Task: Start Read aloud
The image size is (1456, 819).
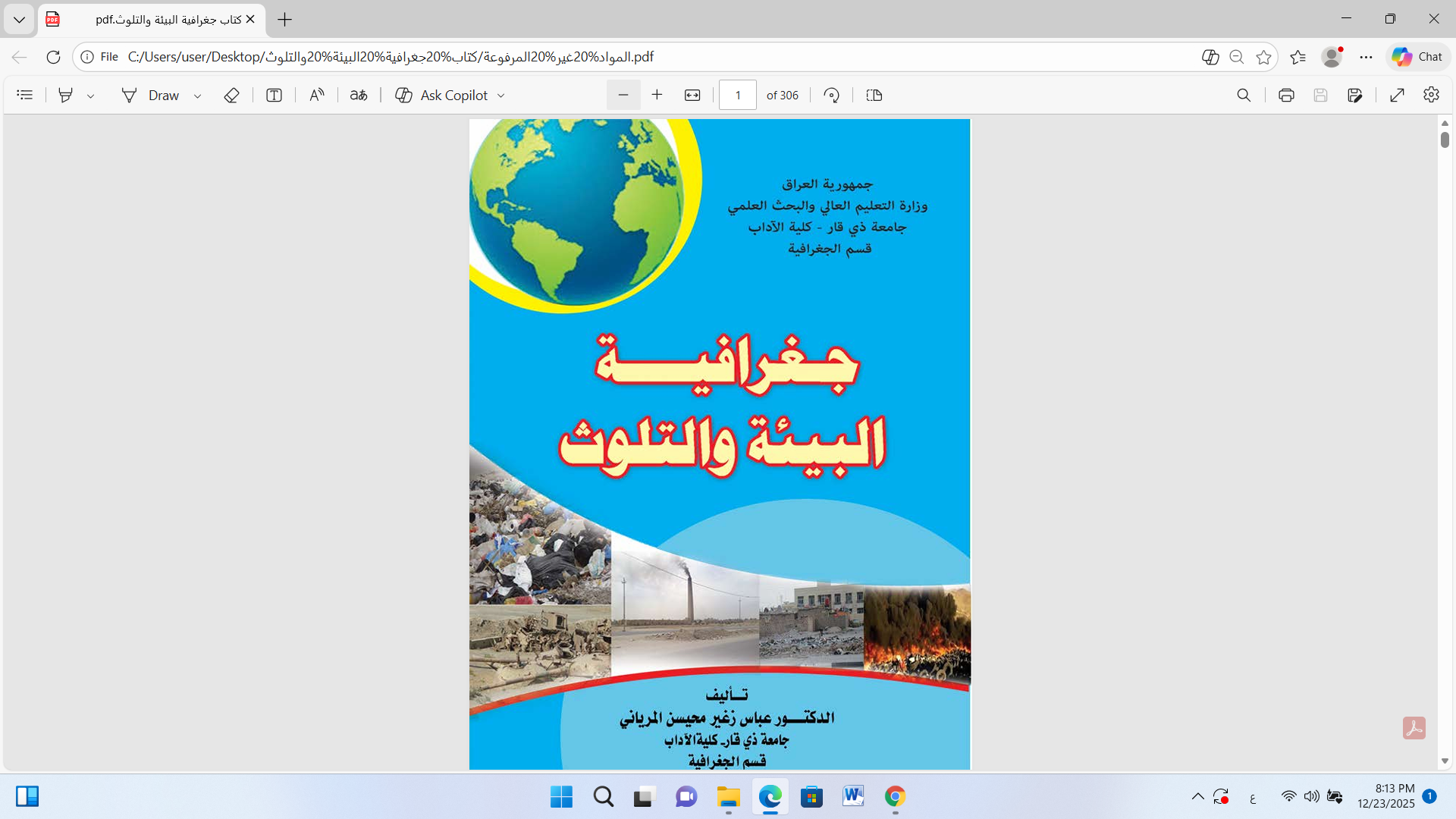Action: point(316,95)
